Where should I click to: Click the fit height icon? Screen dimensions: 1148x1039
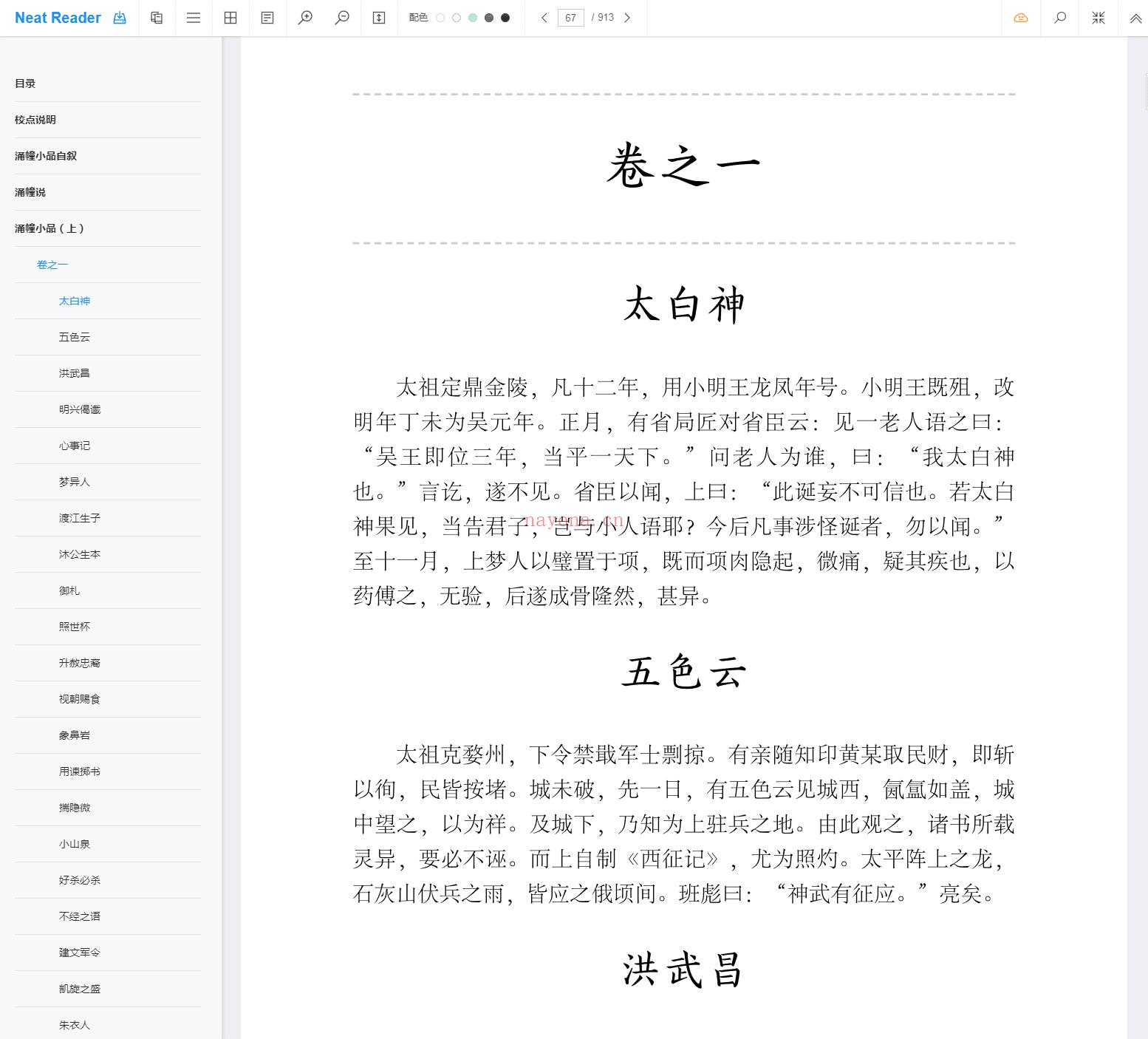click(379, 18)
